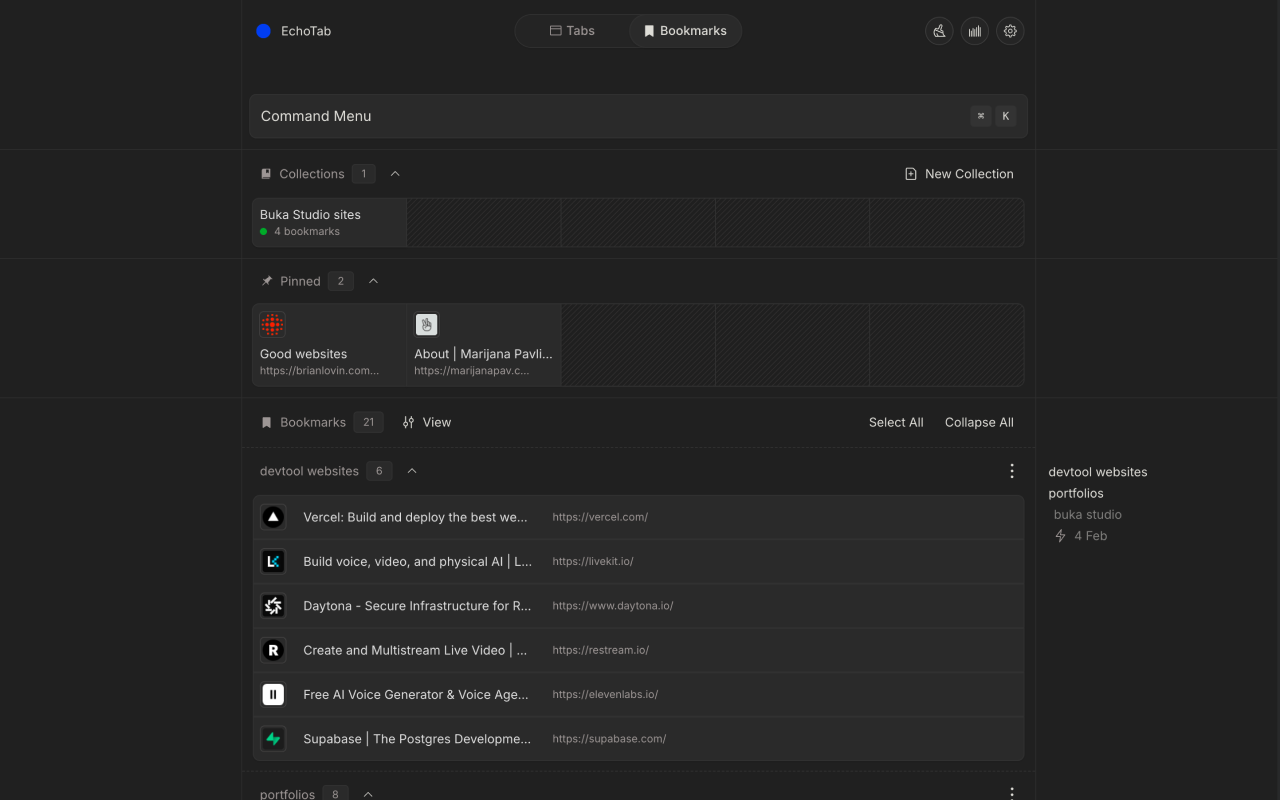
Task: Click the LiveKit favicon
Action: [273, 561]
